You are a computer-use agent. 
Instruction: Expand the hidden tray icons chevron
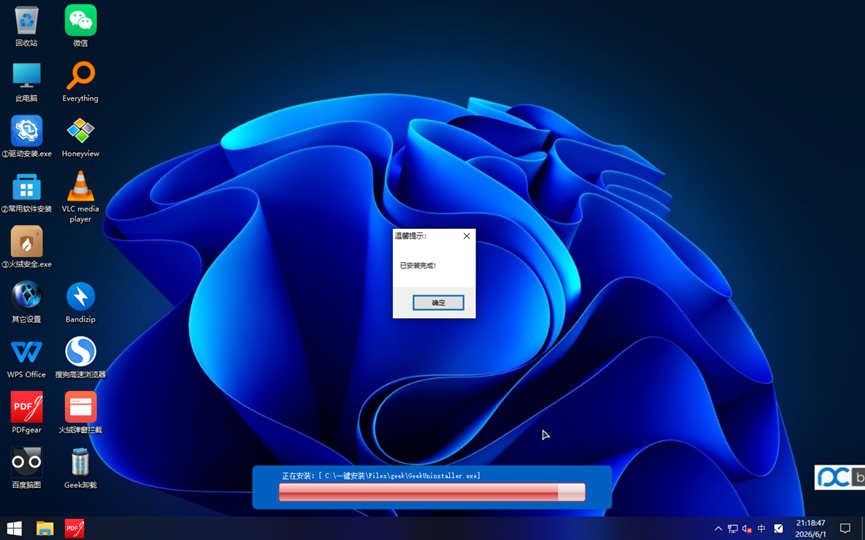718,528
